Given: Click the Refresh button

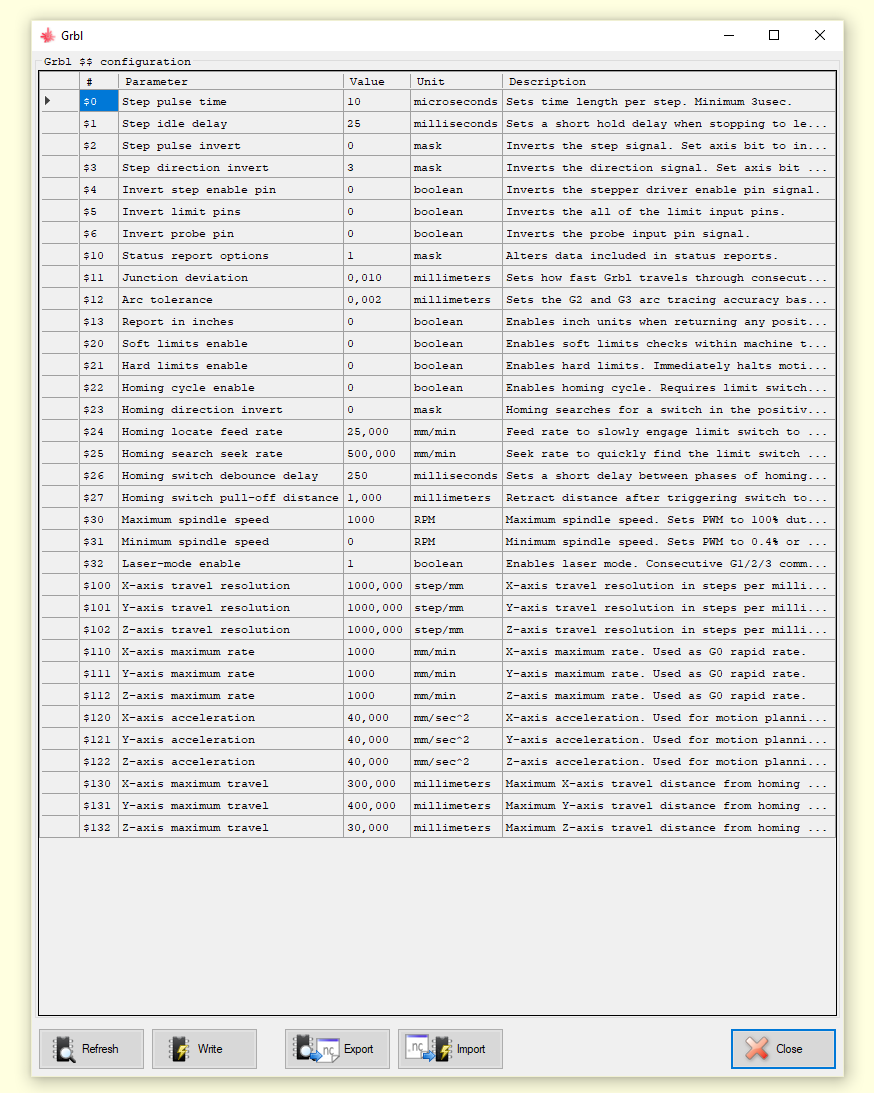Looking at the screenshot, I should (91, 1049).
